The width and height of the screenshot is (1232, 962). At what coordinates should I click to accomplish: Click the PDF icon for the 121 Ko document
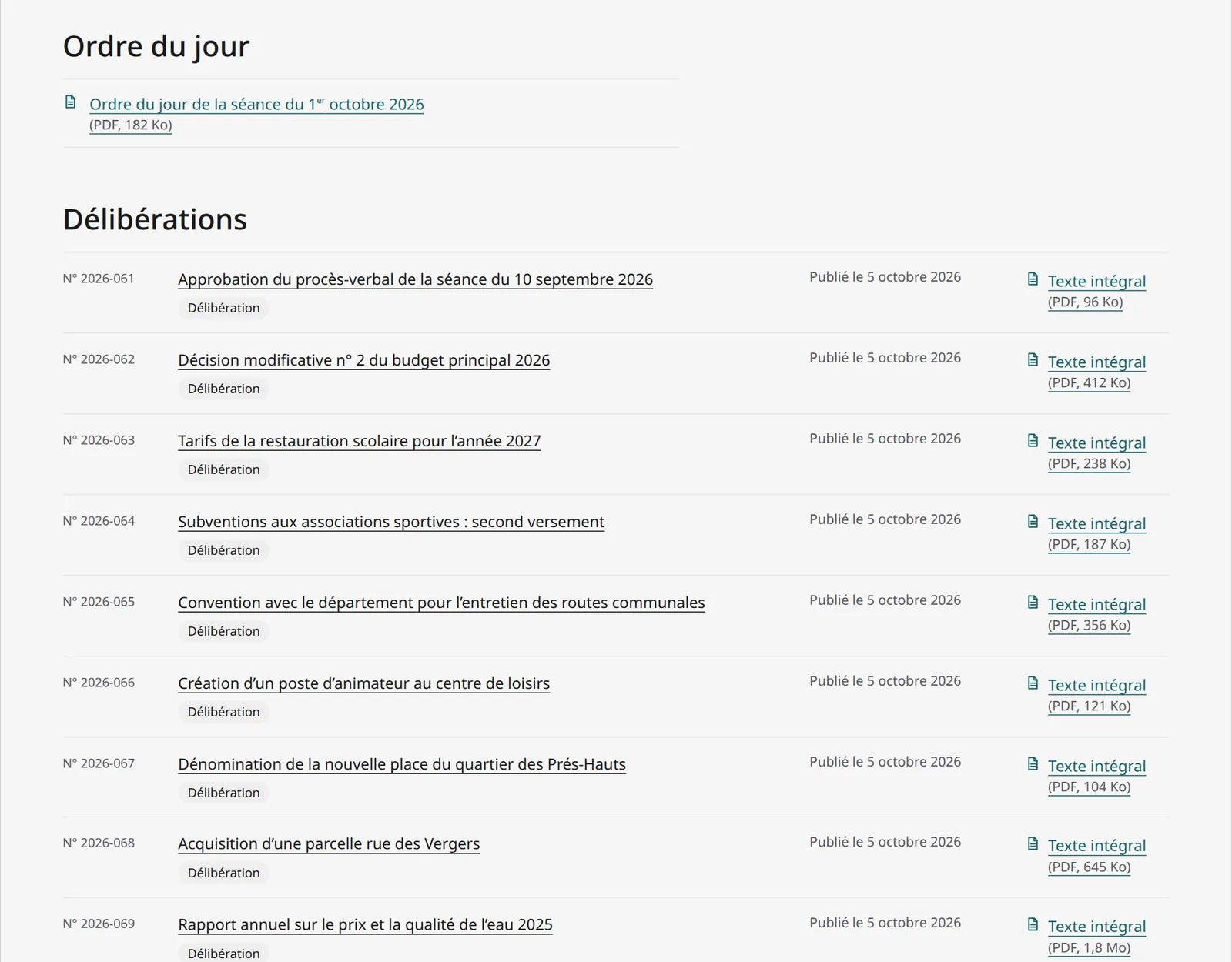tap(1033, 683)
